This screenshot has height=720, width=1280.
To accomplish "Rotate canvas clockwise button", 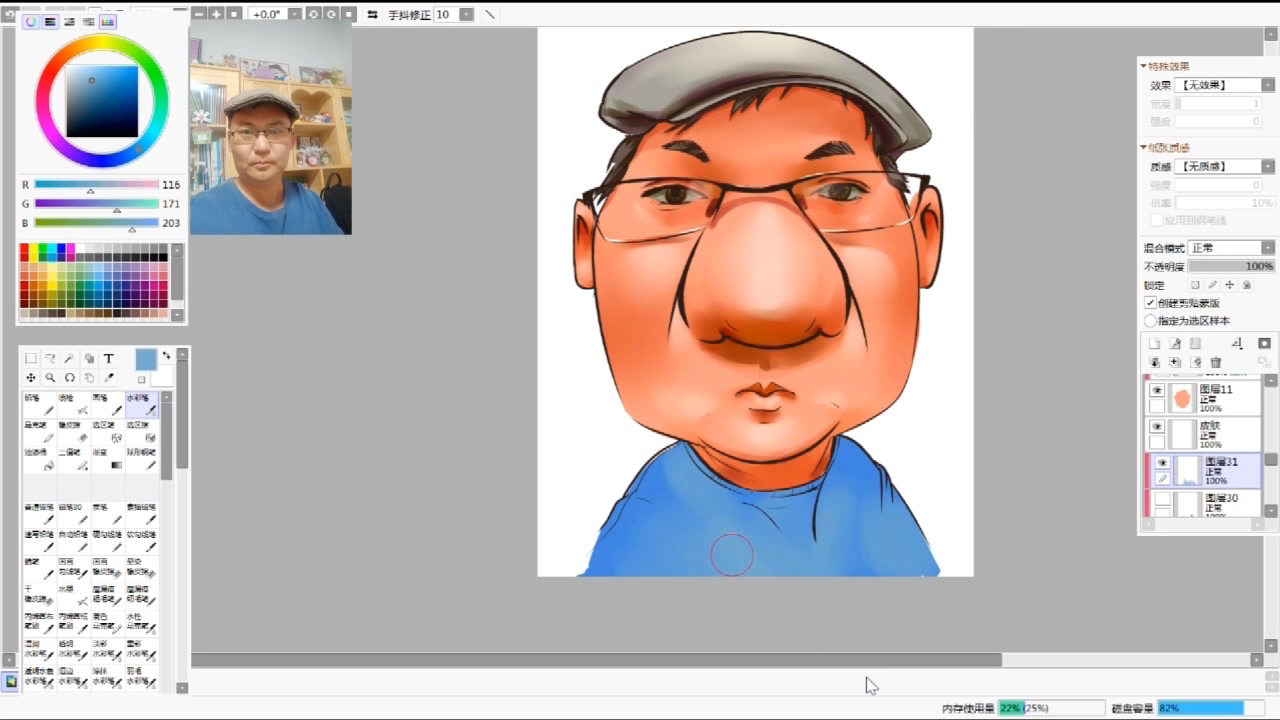I will [x=330, y=14].
